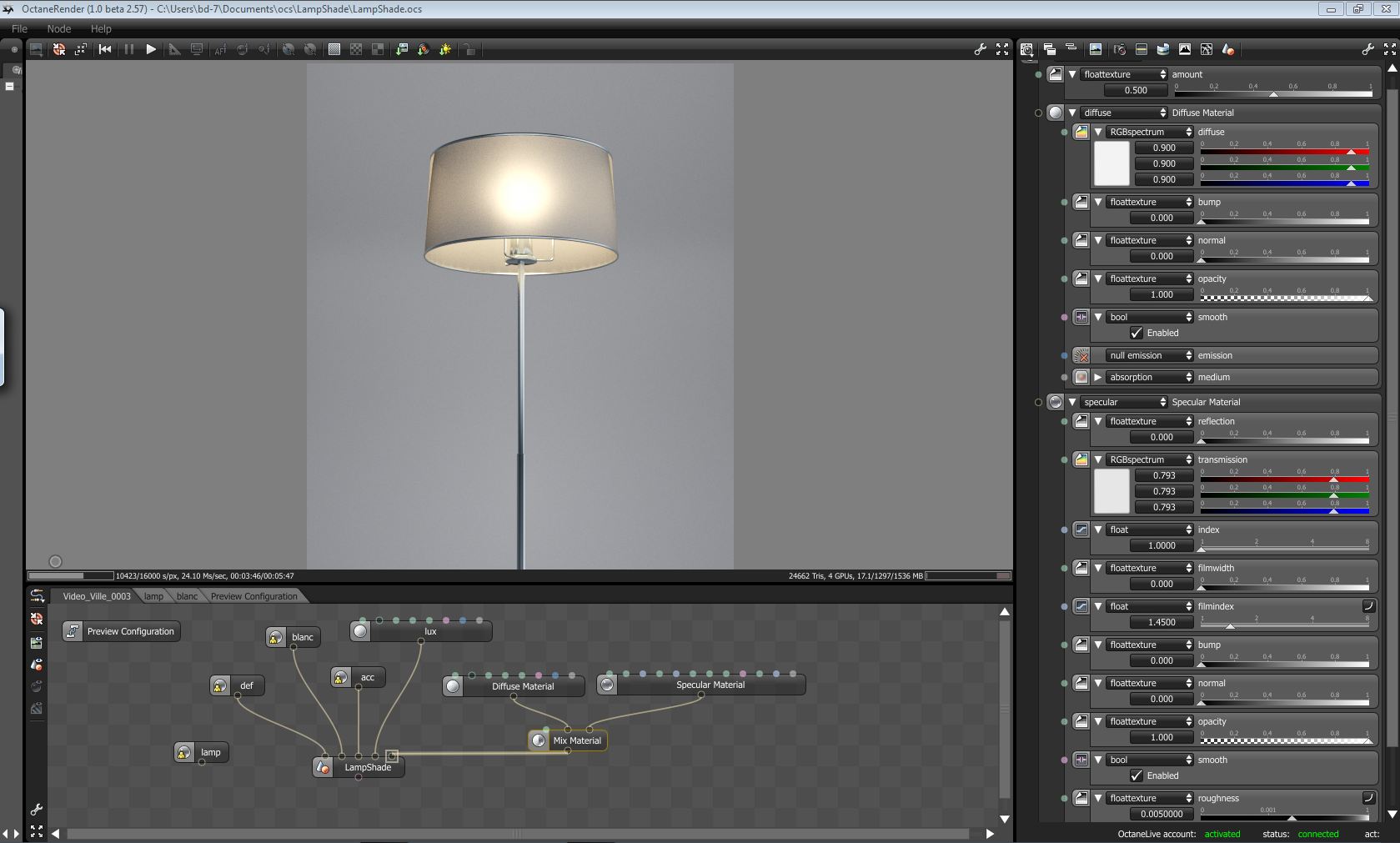Viewport: 1400px width, 843px height.
Task: Click the diffuse white color swatch
Action: [1111, 163]
